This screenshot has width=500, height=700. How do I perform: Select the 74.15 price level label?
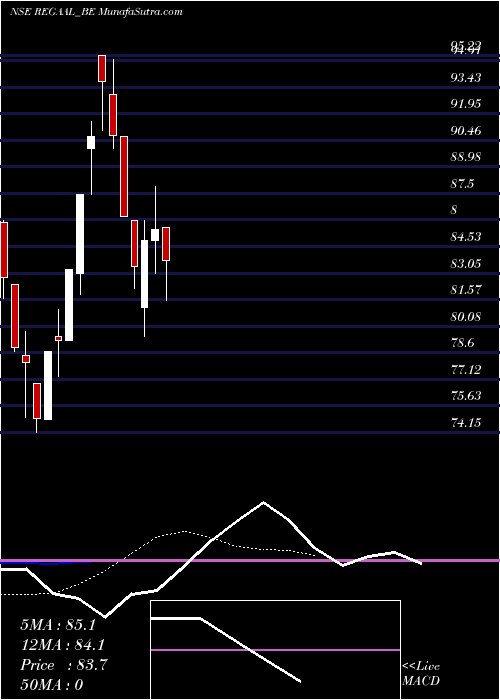point(466,422)
